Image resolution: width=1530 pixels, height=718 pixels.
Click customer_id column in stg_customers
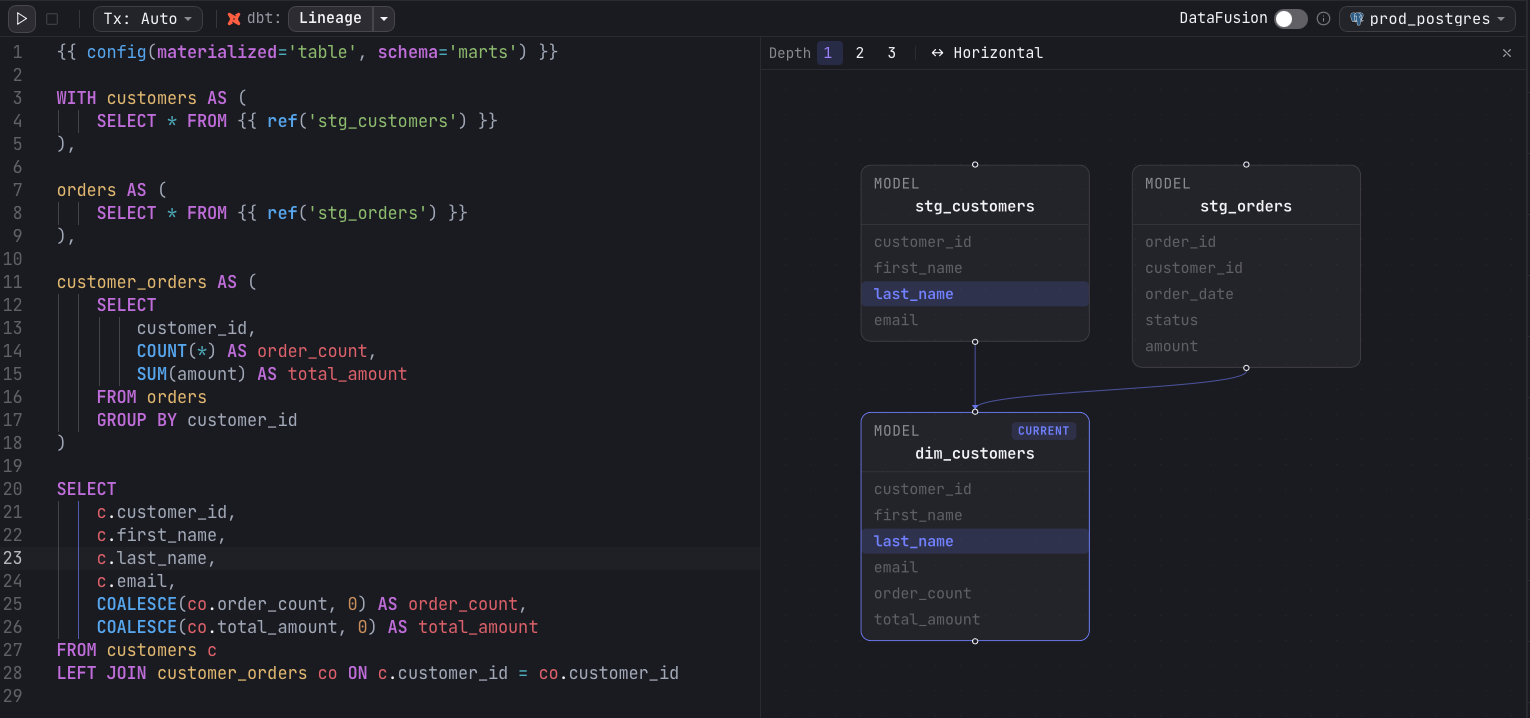pyautogui.click(x=975, y=242)
